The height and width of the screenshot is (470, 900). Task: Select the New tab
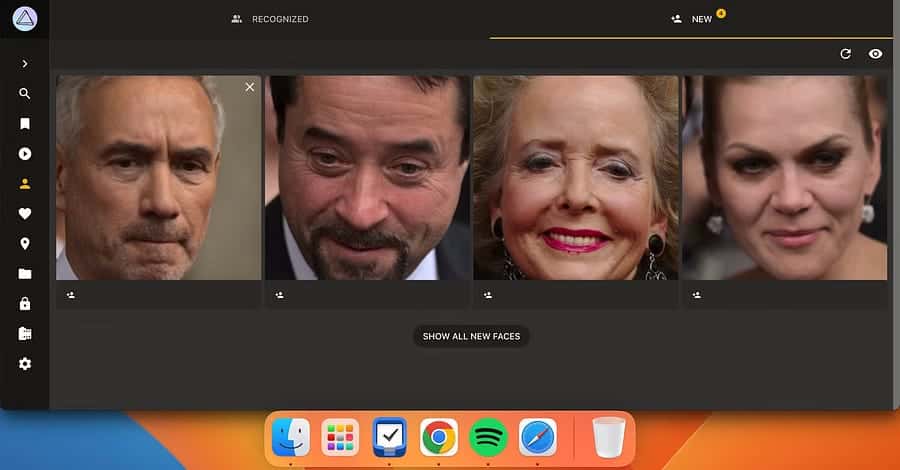point(693,19)
